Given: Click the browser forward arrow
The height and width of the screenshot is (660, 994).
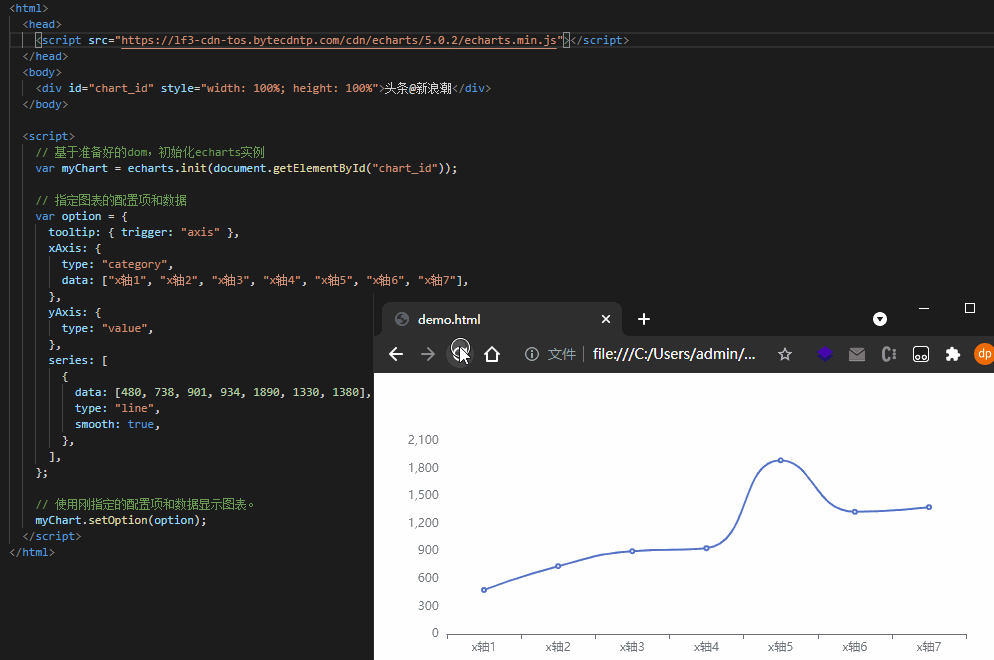Looking at the screenshot, I should [428, 354].
